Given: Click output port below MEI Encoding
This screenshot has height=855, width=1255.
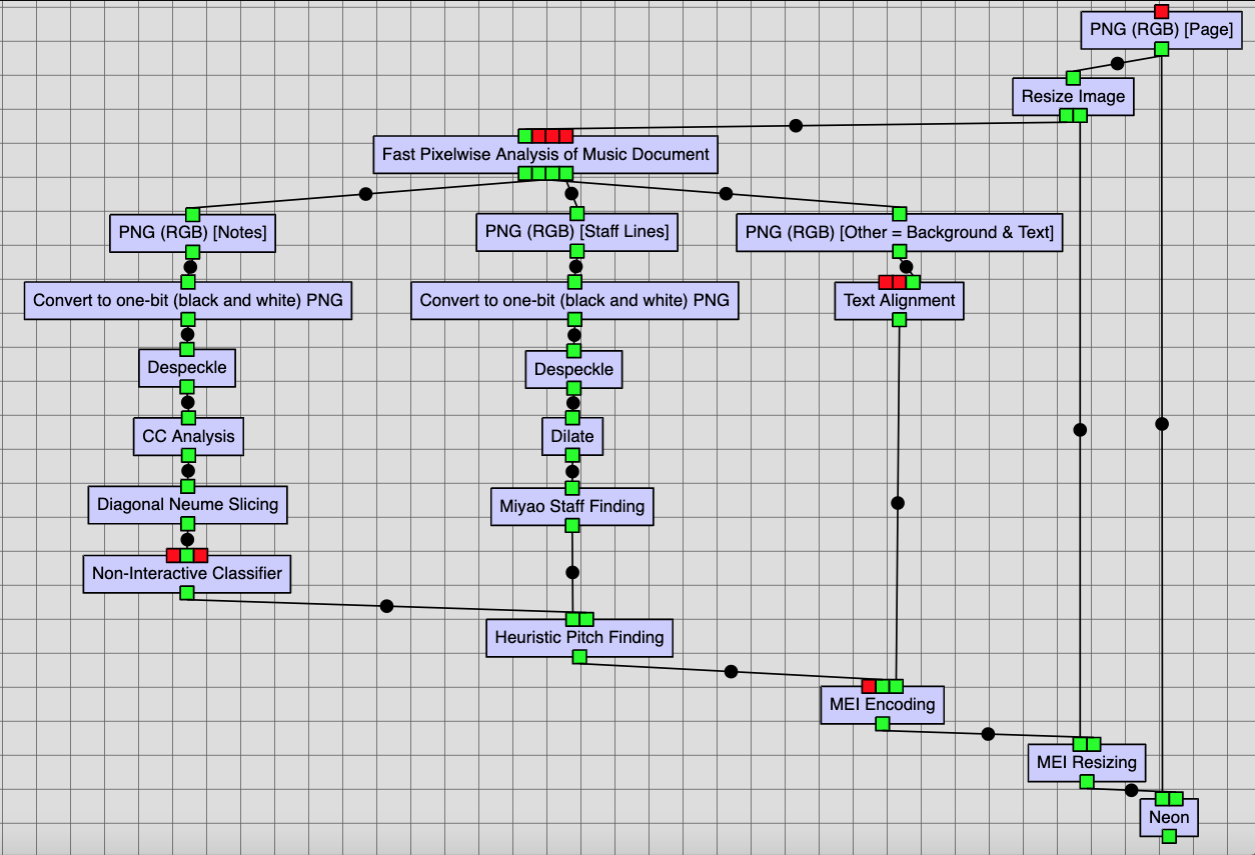Looking at the screenshot, I should click(882, 724).
